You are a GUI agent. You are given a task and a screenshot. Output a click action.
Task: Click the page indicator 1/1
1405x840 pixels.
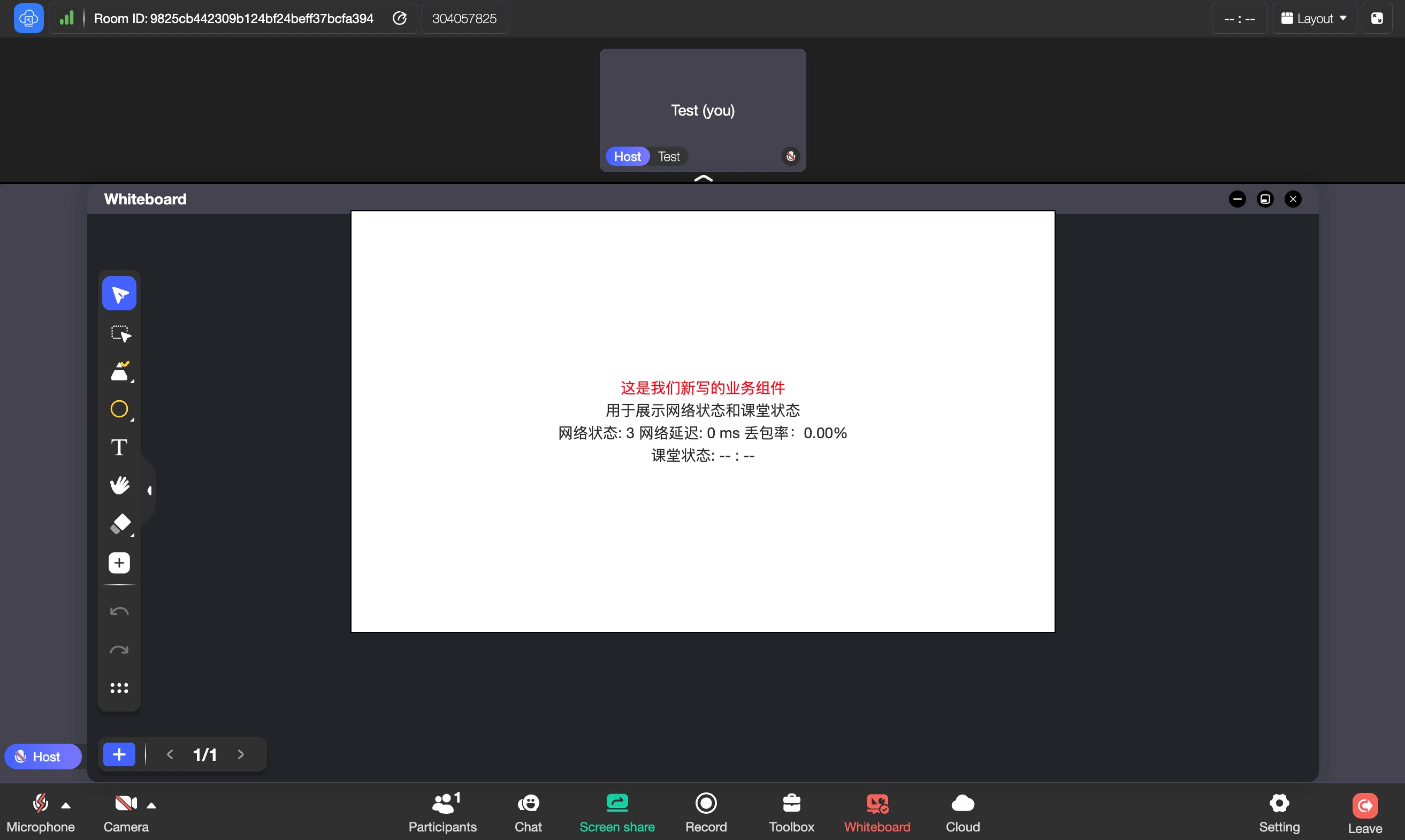pos(205,754)
